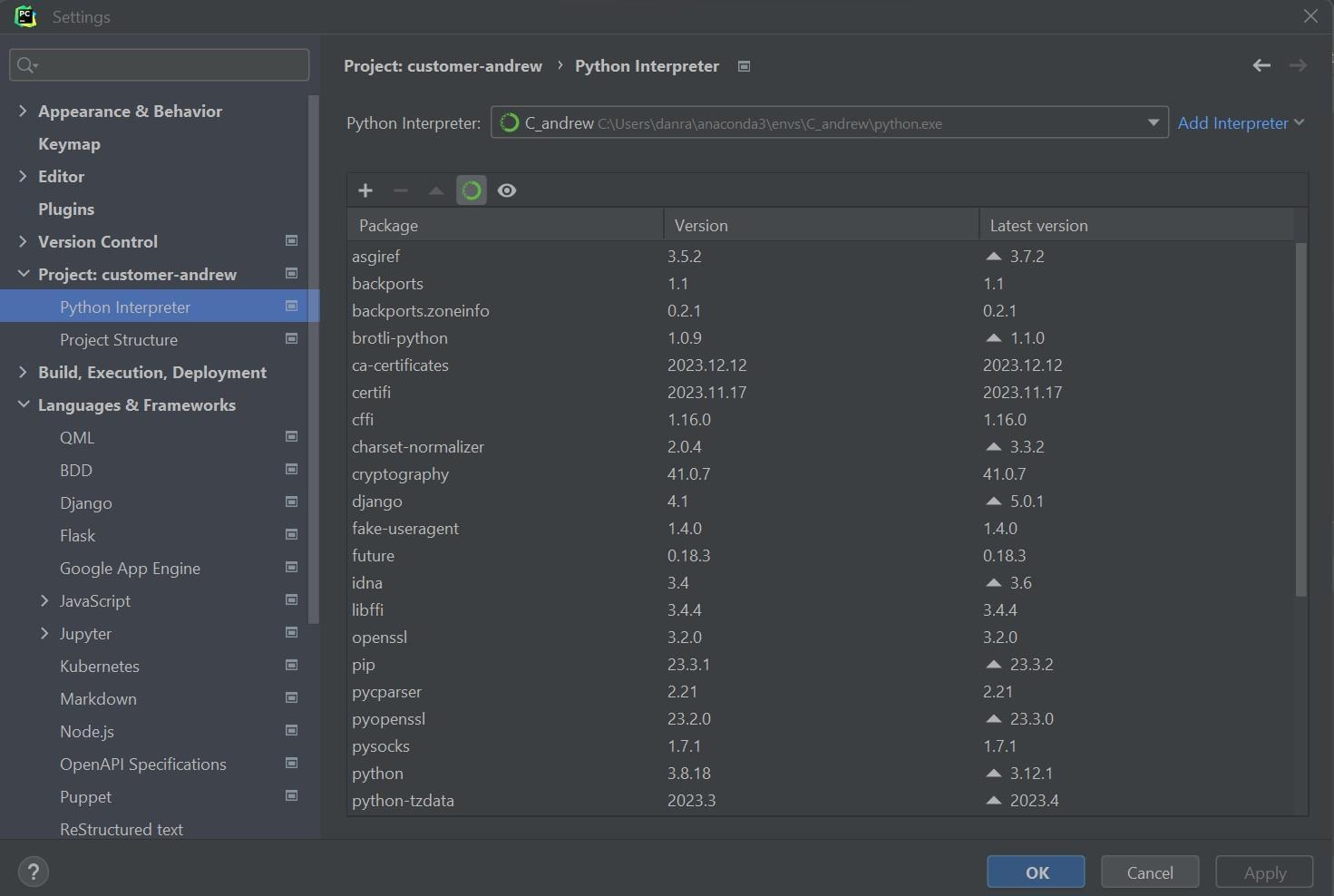Click project icon on Puppet row
Screen dimensions: 1334x896
pyautogui.click(x=291, y=795)
